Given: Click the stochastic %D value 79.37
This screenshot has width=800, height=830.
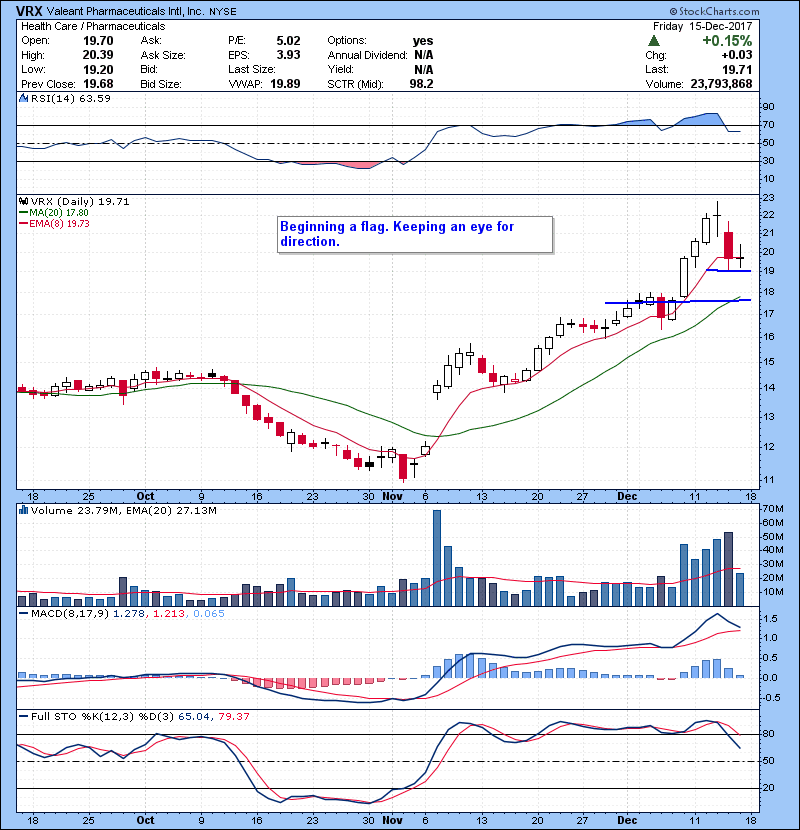Looking at the screenshot, I should point(233,716).
